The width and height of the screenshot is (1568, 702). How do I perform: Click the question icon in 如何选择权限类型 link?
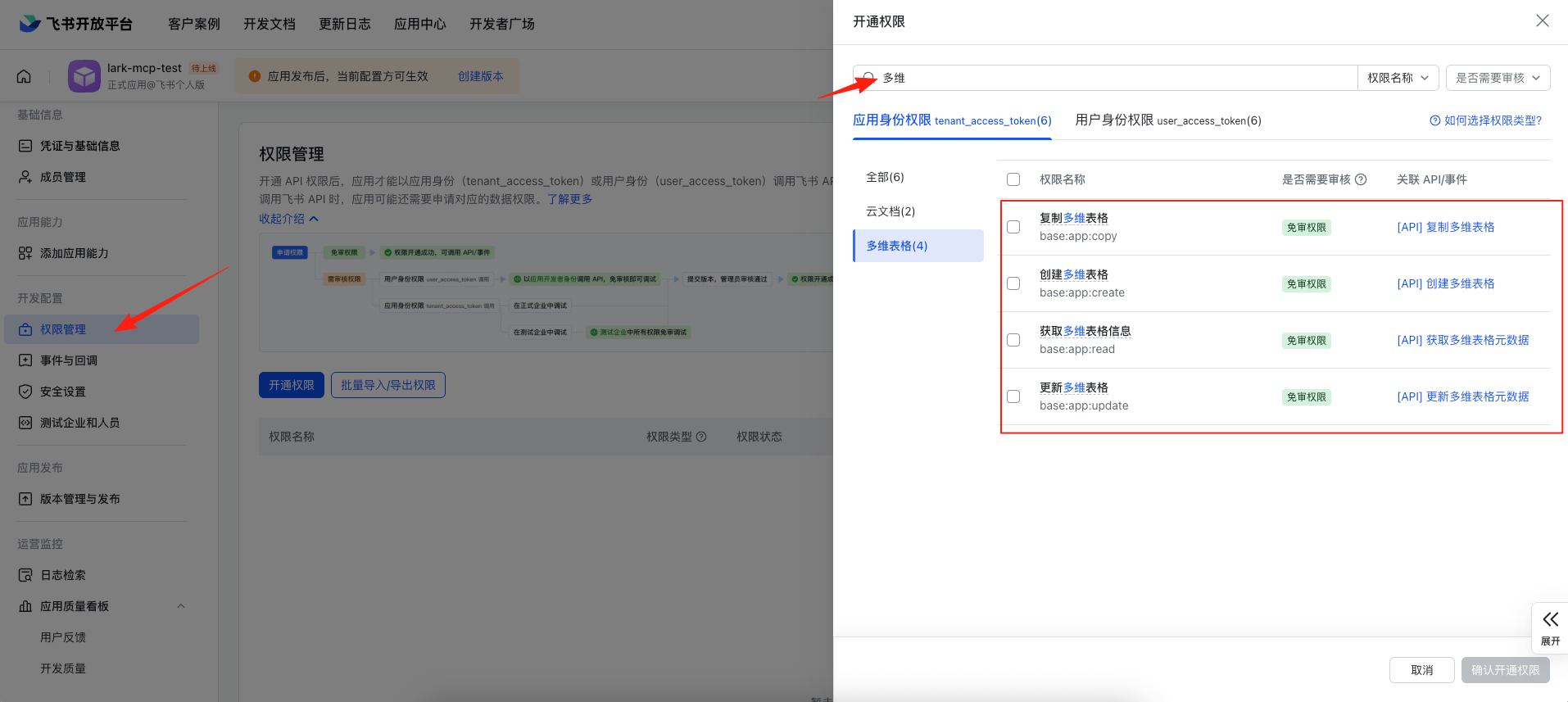[x=1435, y=120]
